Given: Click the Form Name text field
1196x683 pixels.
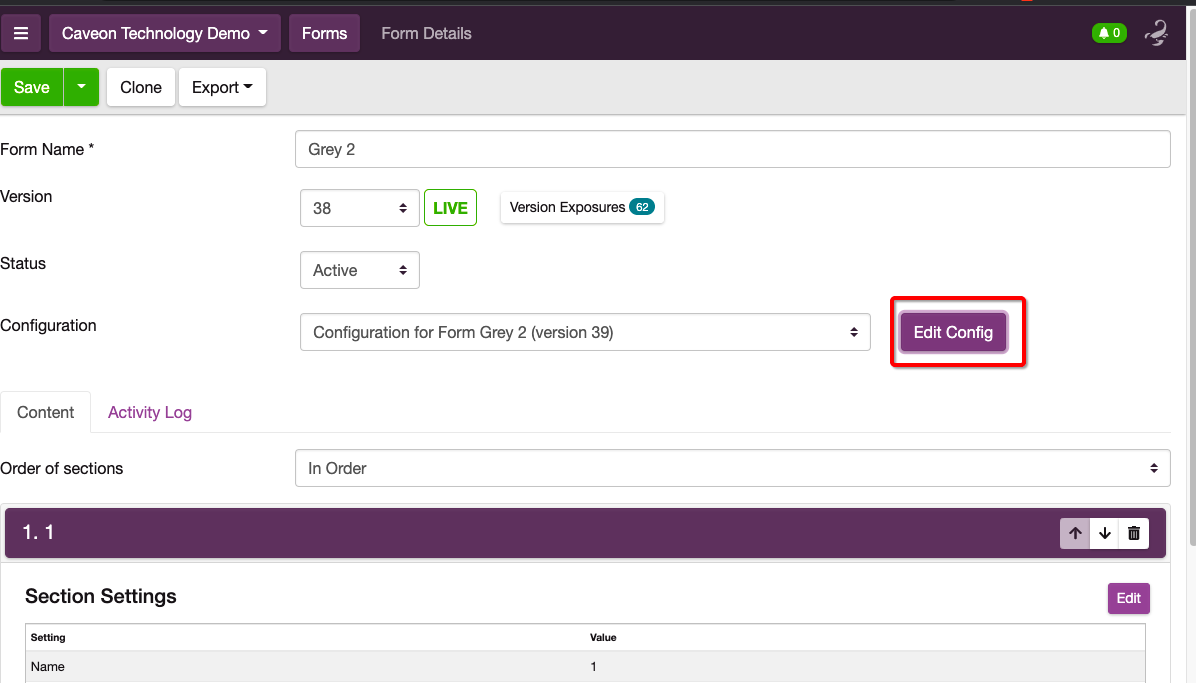Looking at the screenshot, I should [732, 149].
